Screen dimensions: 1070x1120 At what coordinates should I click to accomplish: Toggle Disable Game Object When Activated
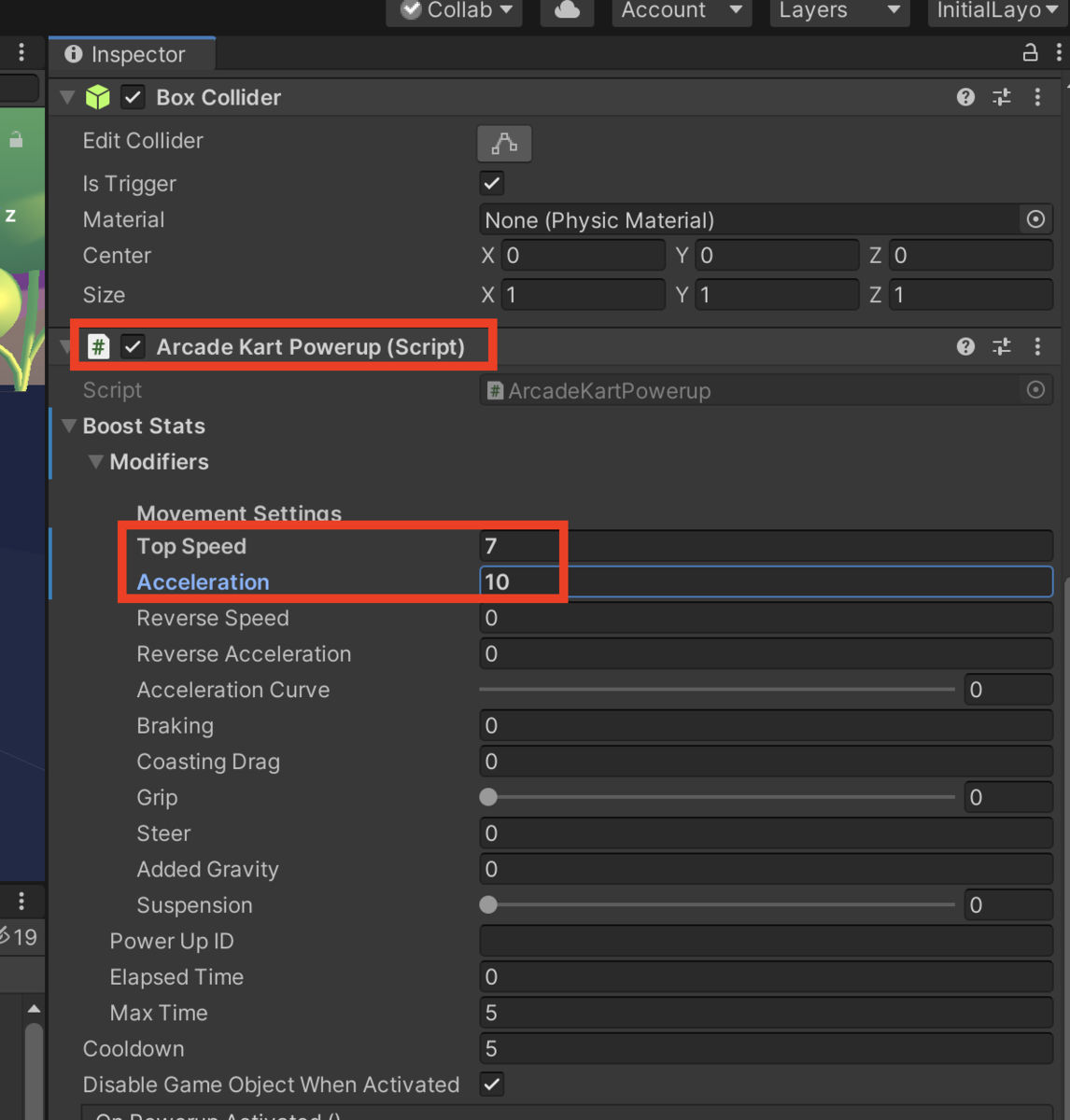492,1084
